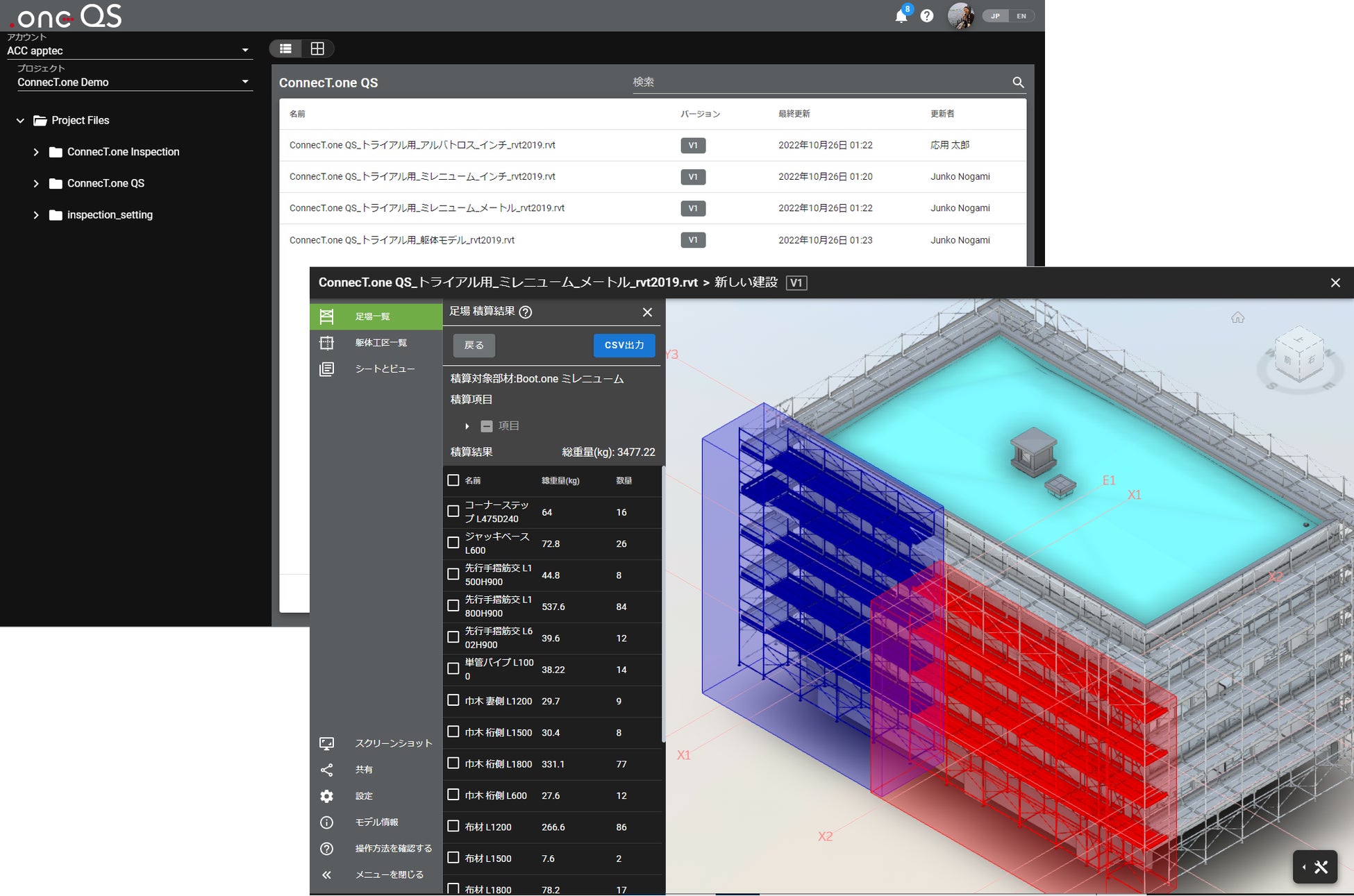Check the 巾木 妻側 L1200 row checkbox

pos(453,700)
